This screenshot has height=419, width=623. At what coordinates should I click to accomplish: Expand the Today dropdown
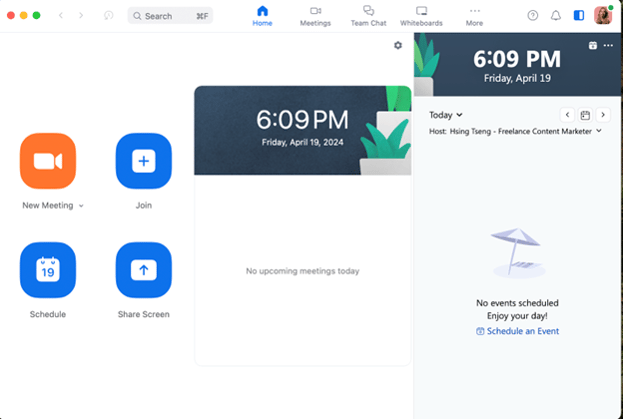coord(445,115)
